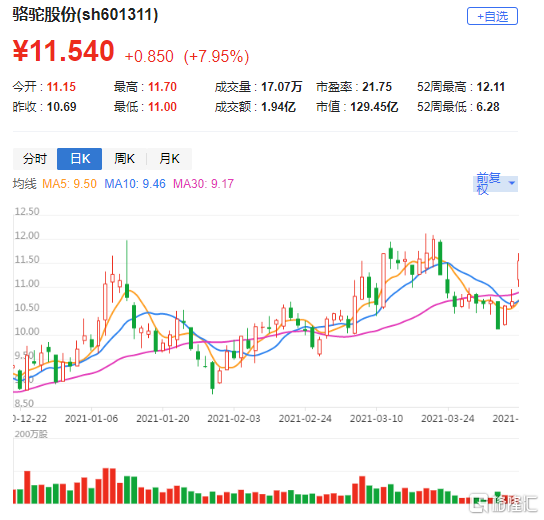The width and height of the screenshot is (544, 520).
Task: Click 52周最低 value 6.28
Action: (488, 107)
